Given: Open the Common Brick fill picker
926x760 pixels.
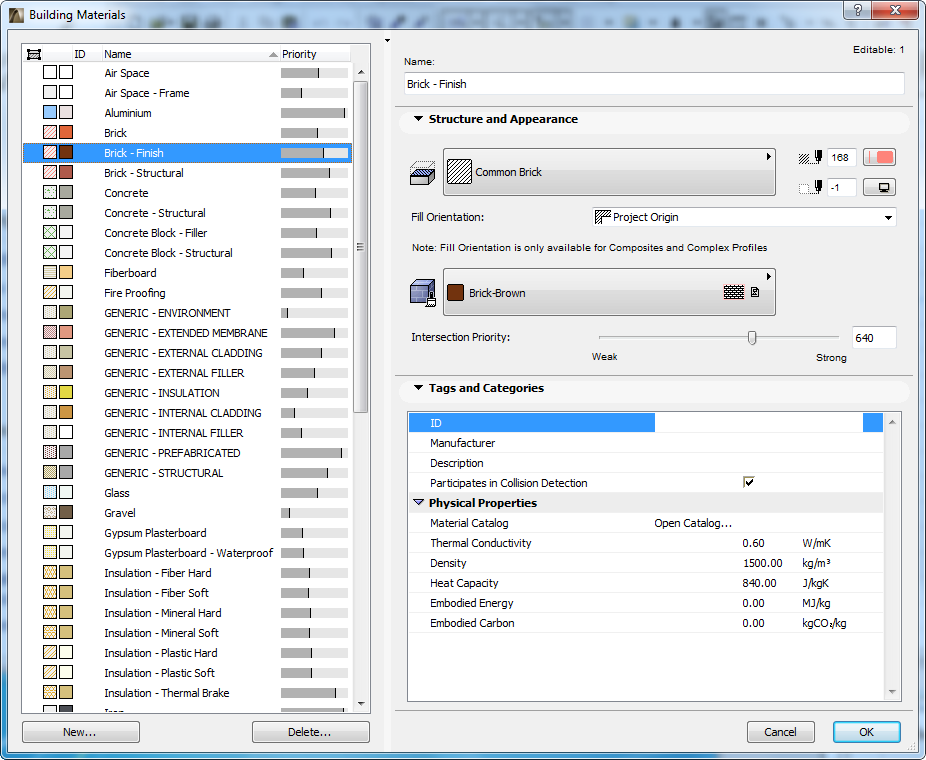Looking at the screenshot, I should (609, 172).
